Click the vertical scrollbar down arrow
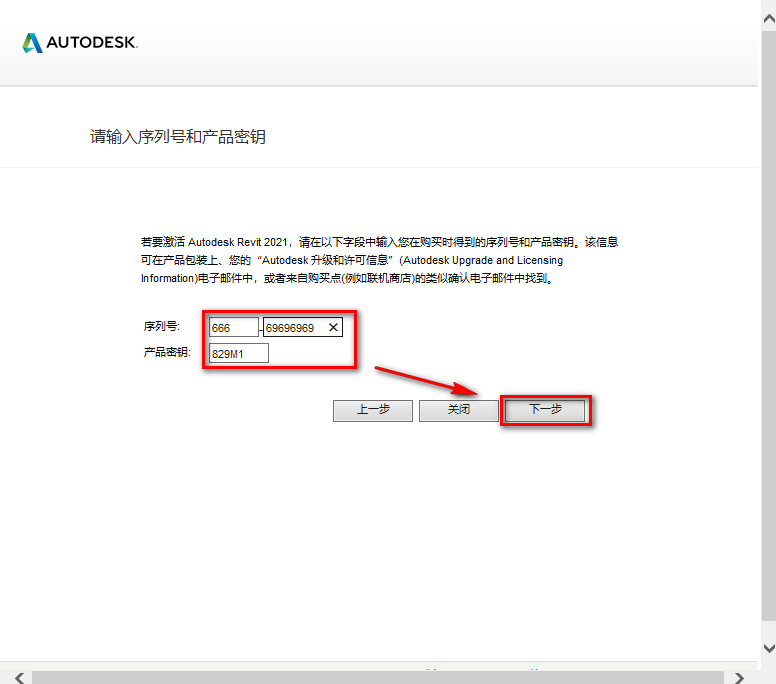 768,648
